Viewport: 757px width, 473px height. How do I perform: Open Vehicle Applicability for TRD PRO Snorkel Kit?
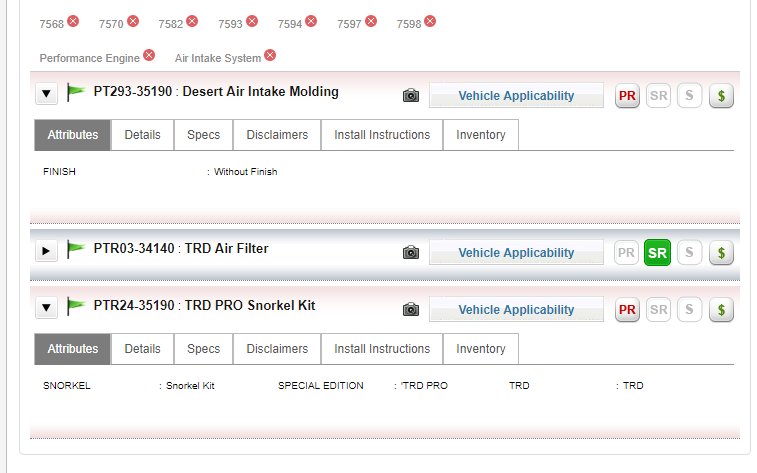tap(516, 309)
